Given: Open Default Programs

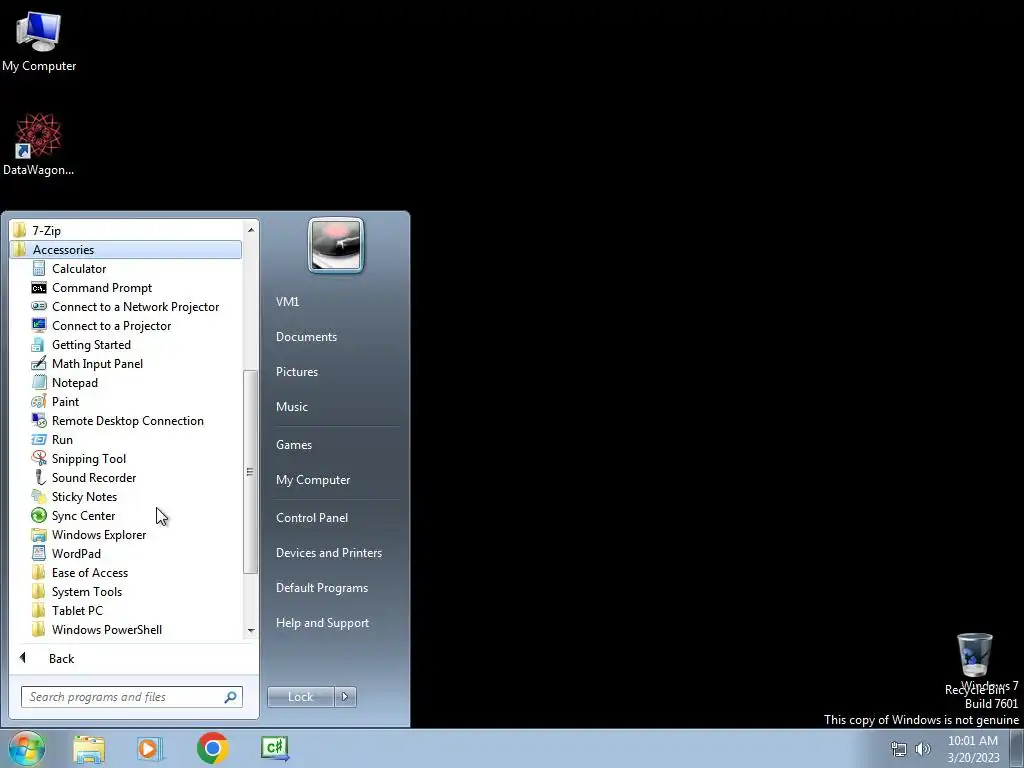Looking at the screenshot, I should [x=322, y=588].
